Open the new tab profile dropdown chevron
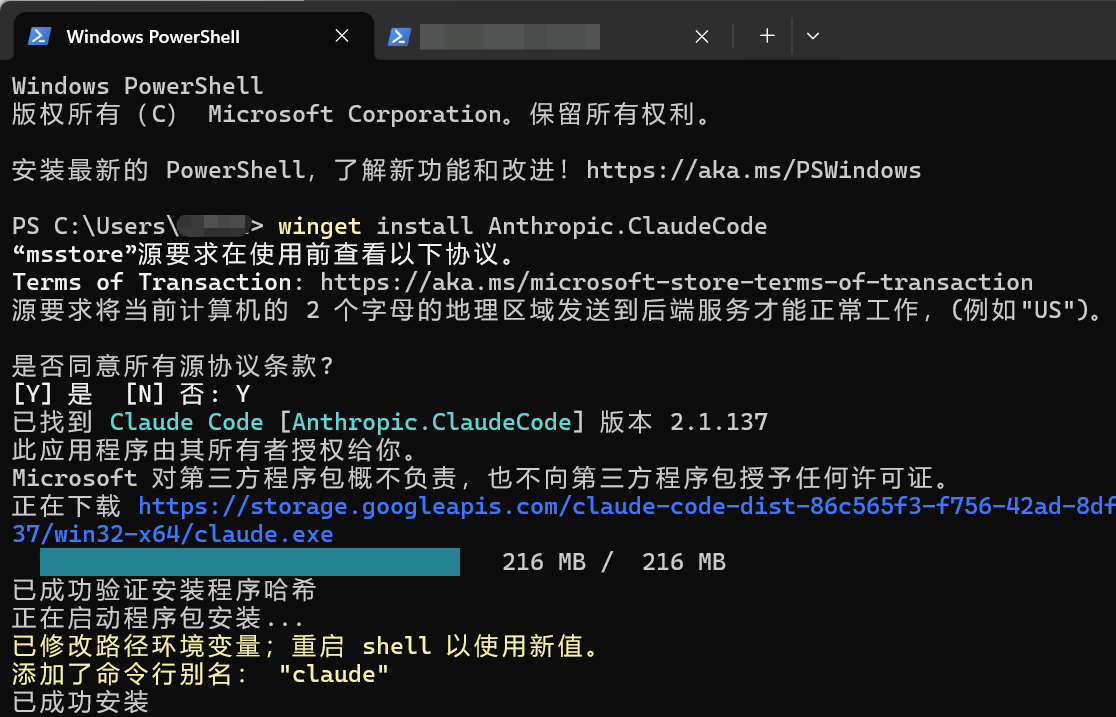The image size is (1116, 717). (813, 36)
